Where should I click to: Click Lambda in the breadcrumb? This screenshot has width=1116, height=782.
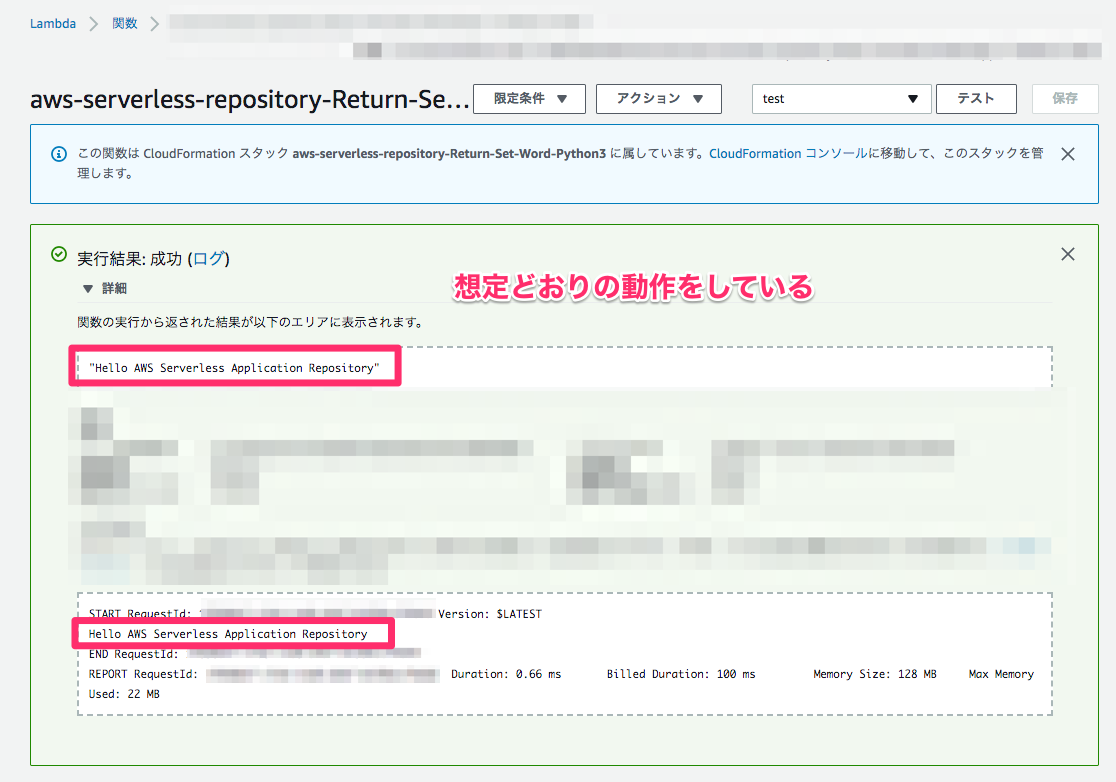pos(52,22)
